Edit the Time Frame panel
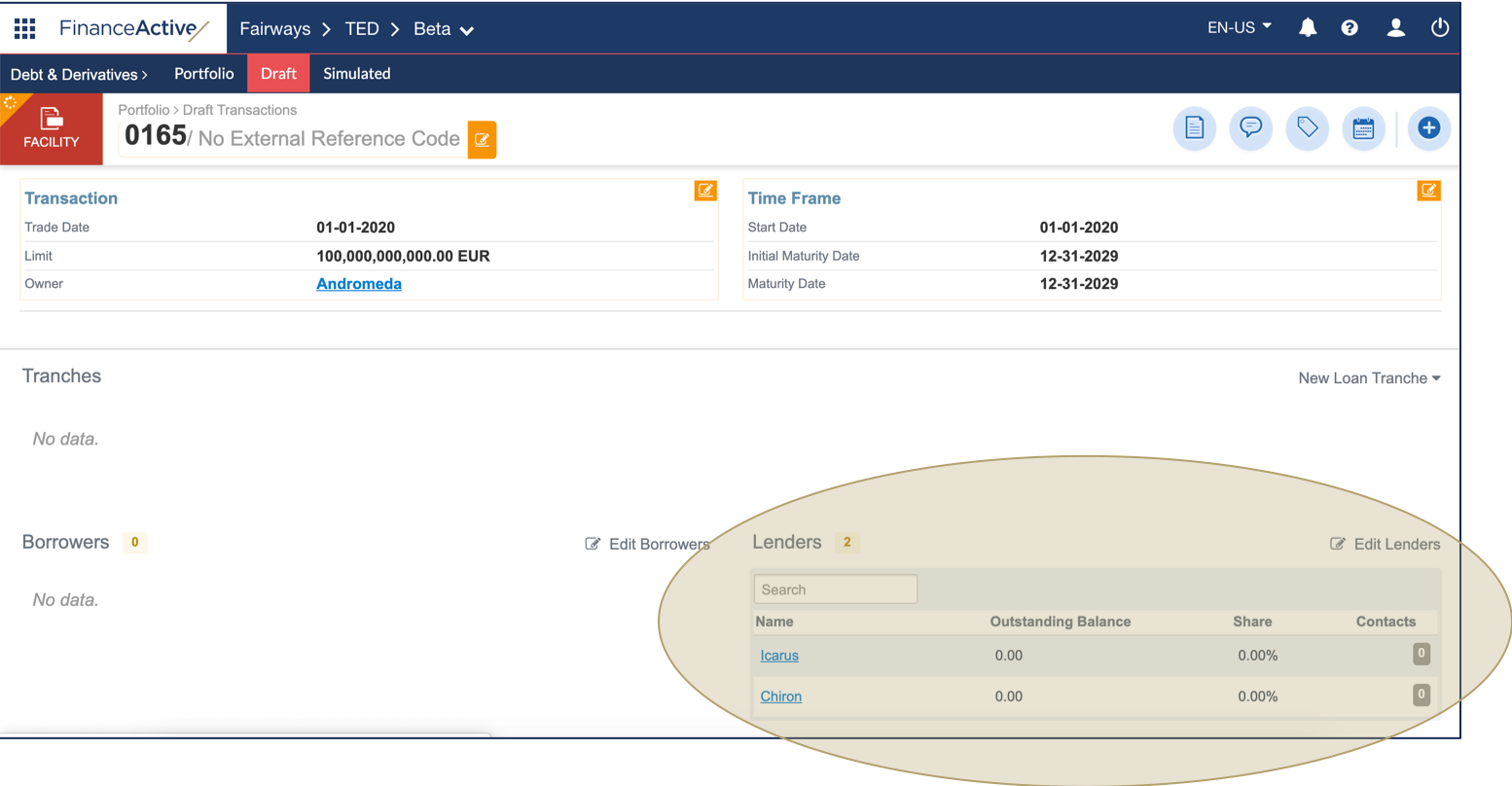Screen dimensions: 1512x786 (x=1428, y=191)
